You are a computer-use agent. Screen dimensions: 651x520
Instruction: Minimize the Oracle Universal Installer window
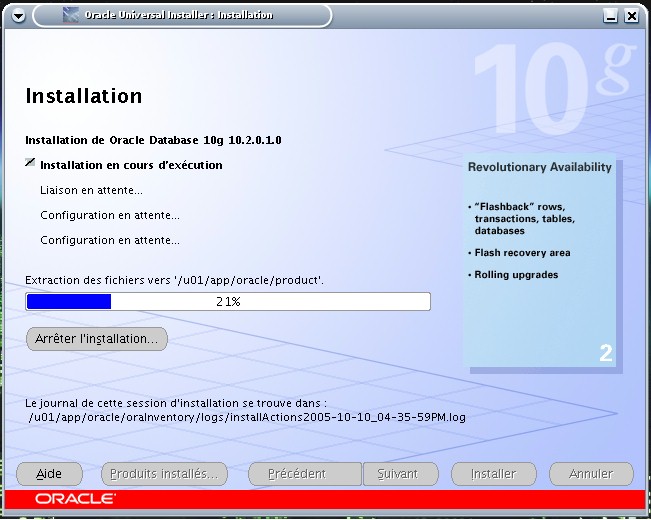(x=610, y=16)
